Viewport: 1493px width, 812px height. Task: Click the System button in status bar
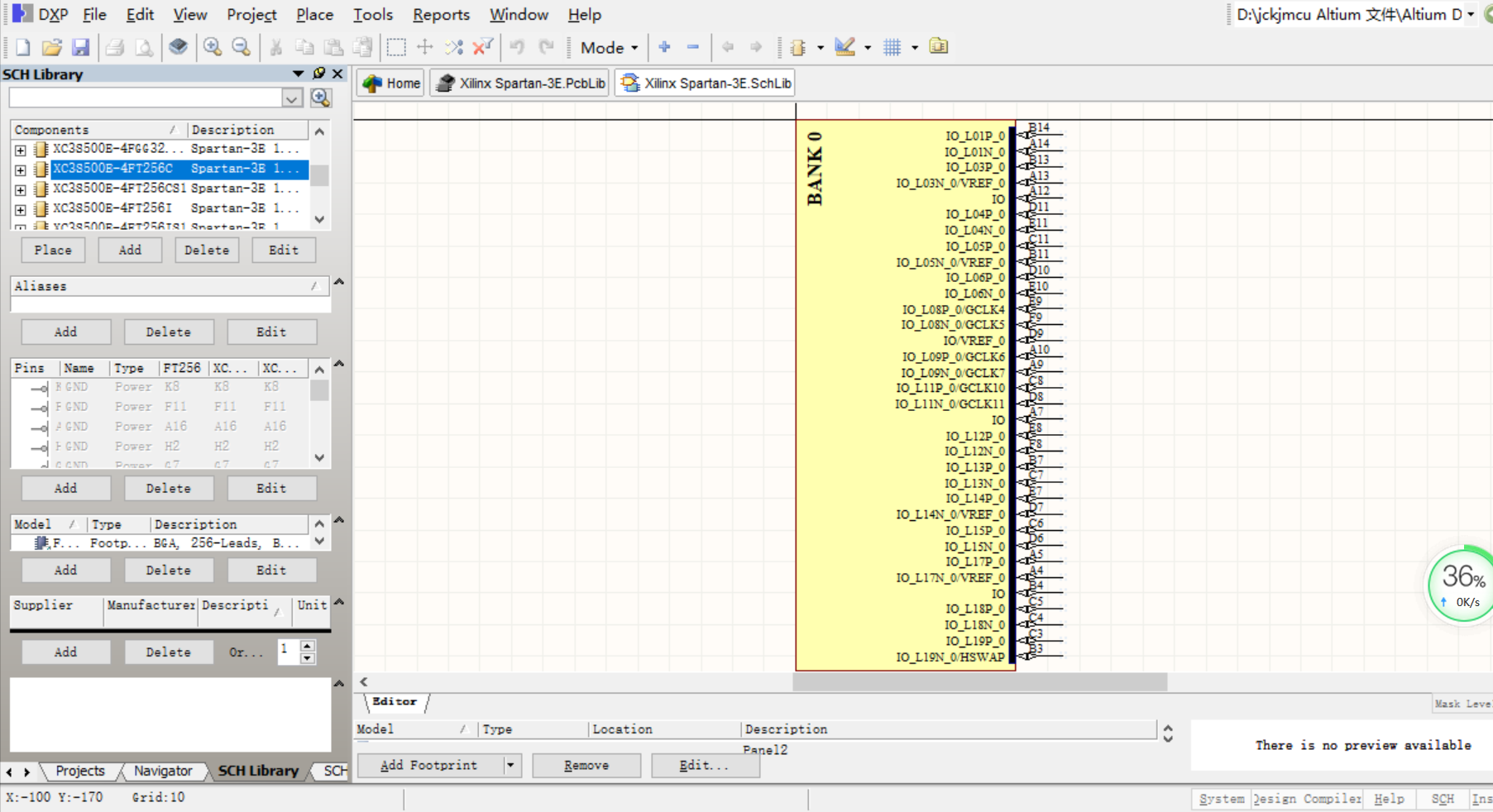(x=1221, y=798)
